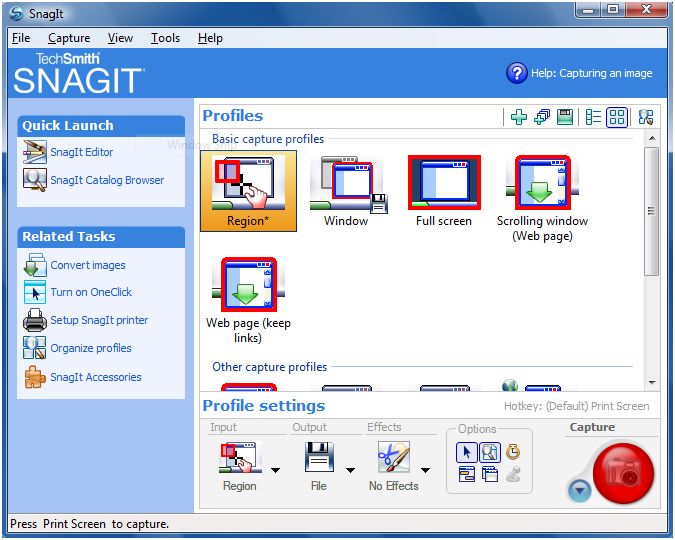This screenshot has height=540, width=675.
Task: Click the add new profile plus icon
Action: click(x=518, y=117)
